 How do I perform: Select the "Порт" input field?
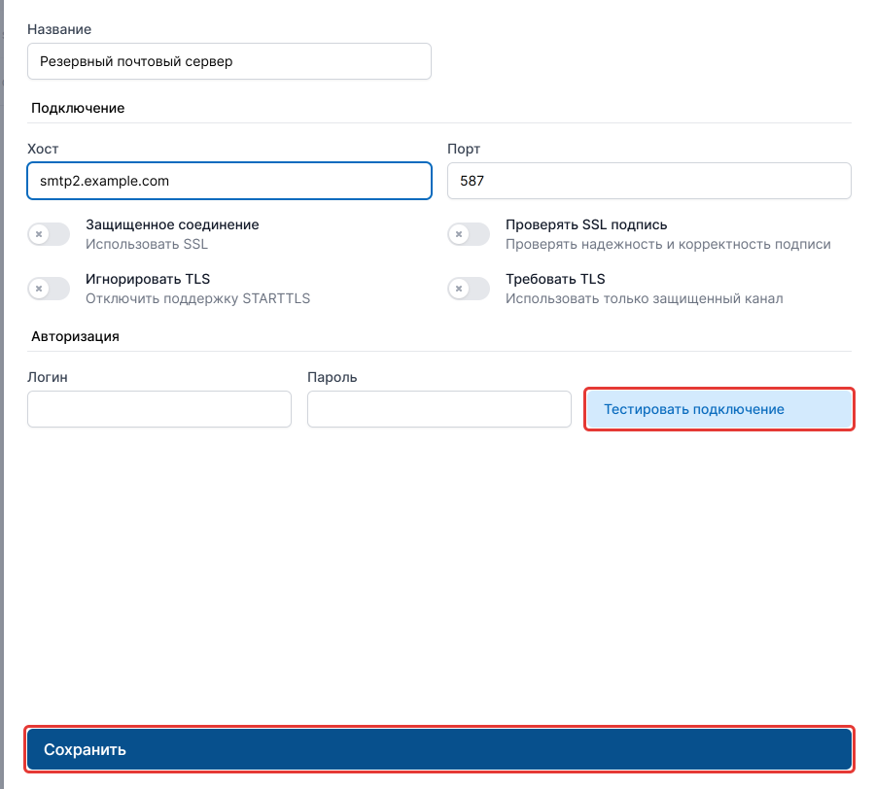click(x=649, y=181)
